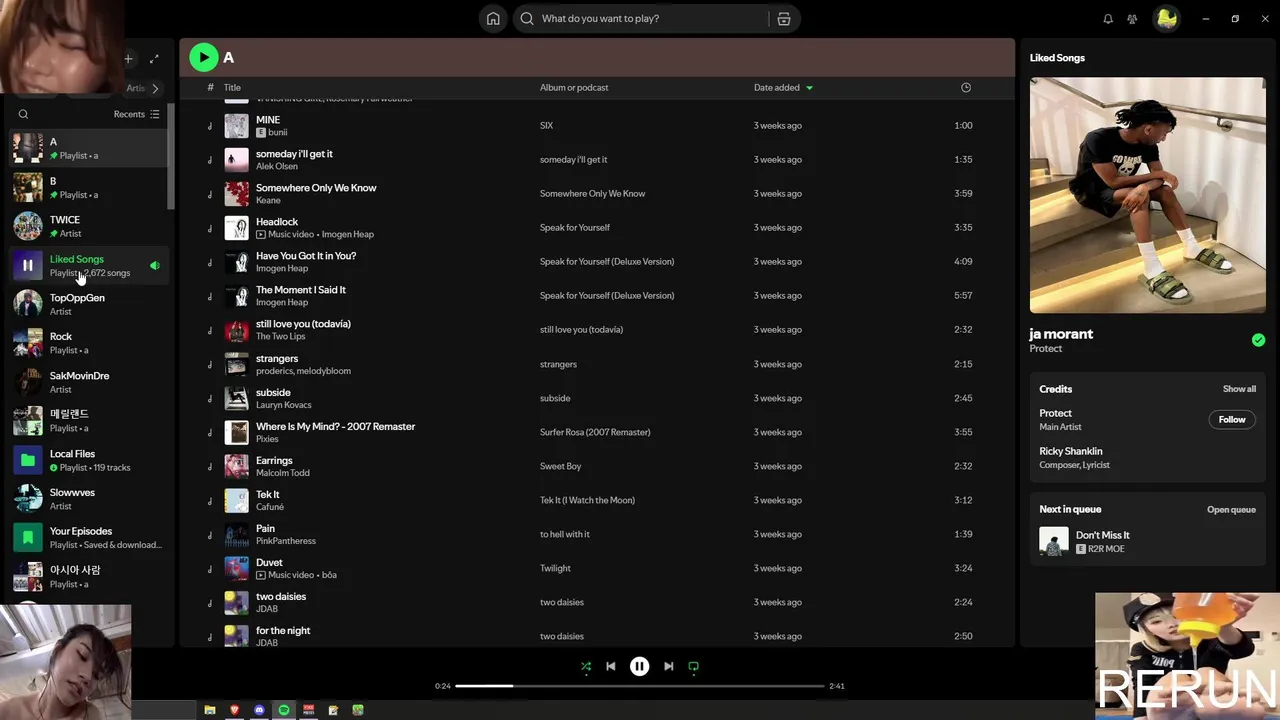Open Friend Activity icon
The width and height of the screenshot is (1280, 720).
coord(1132,19)
